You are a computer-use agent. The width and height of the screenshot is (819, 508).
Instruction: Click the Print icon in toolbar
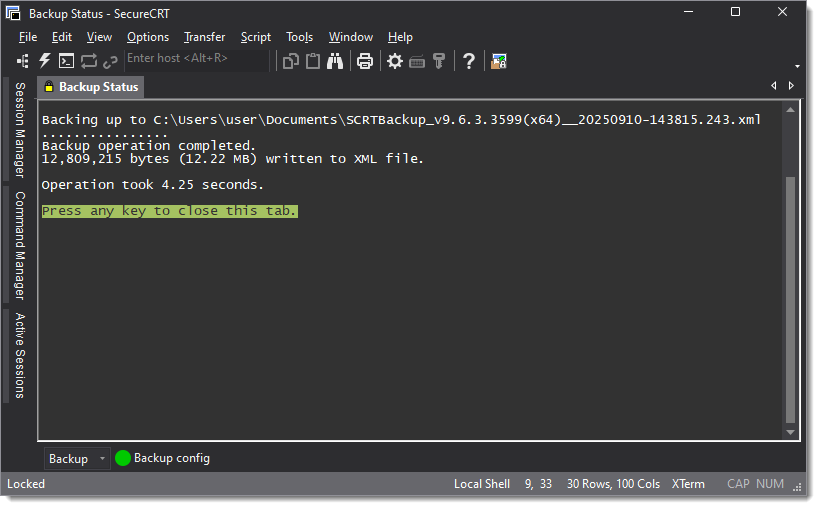click(x=365, y=61)
